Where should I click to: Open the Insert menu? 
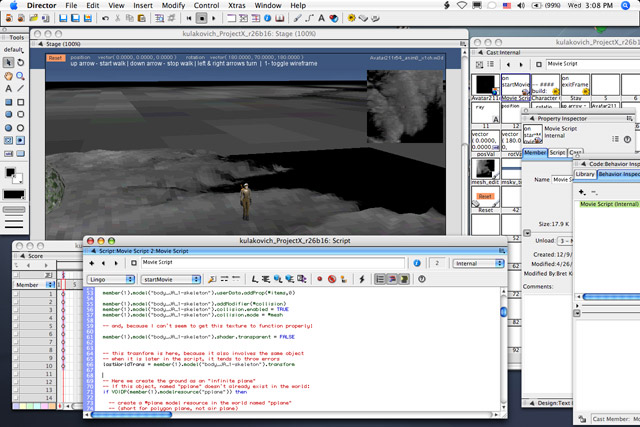point(143,5)
